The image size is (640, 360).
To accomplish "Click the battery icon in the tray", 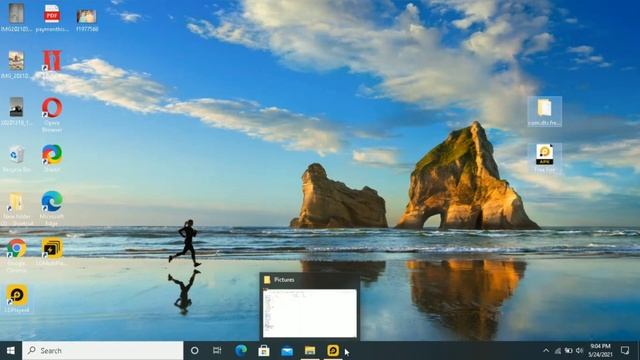I will (568, 351).
